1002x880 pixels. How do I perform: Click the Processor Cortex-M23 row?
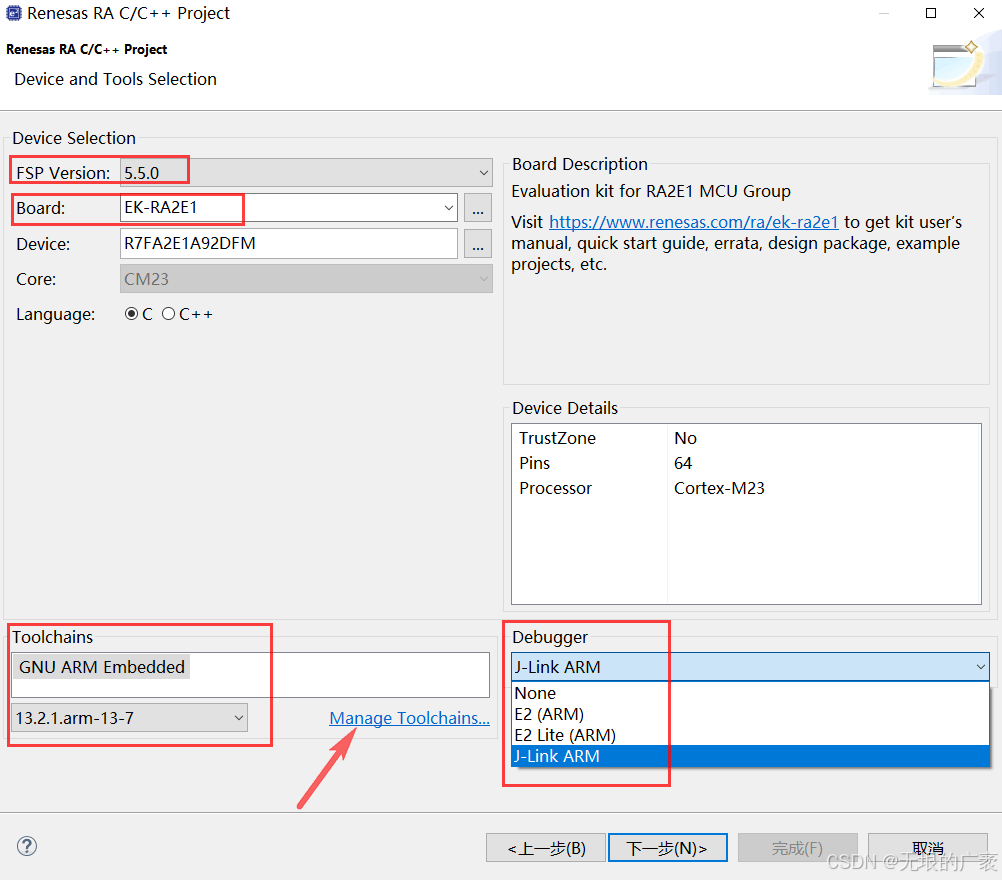[746, 488]
